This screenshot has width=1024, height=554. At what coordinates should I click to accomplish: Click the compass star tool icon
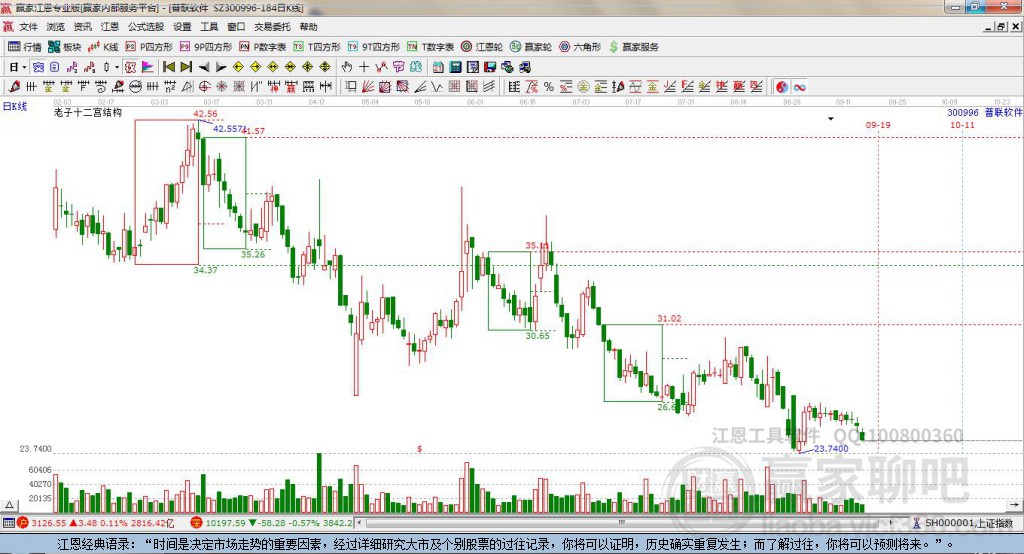[x=221, y=86]
